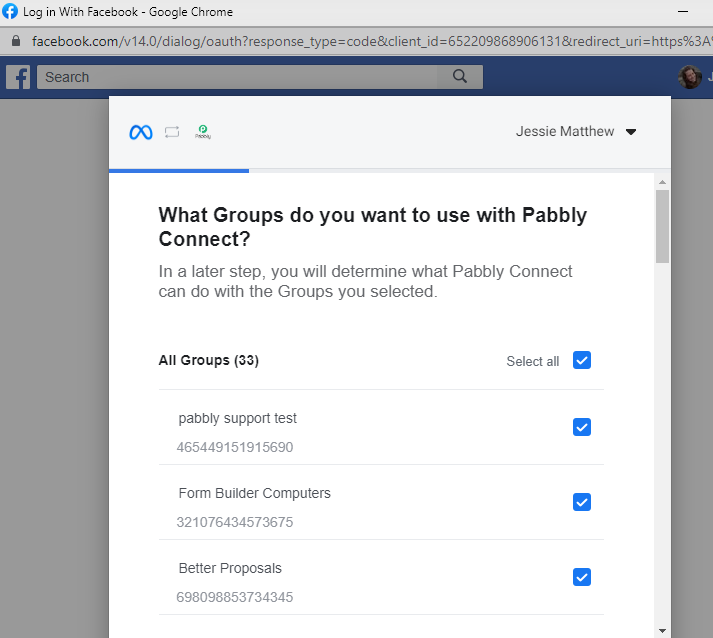Uncheck the Form Builder Computers group
Image resolution: width=713 pixels, height=638 pixels.
pyautogui.click(x=582, y=502)
